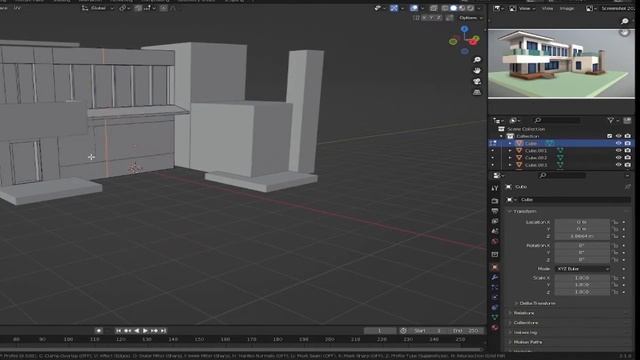The width and height of the screenshot is (640, 360).
Task: Open the Output properties tab icon
Action: coord(495,211)
